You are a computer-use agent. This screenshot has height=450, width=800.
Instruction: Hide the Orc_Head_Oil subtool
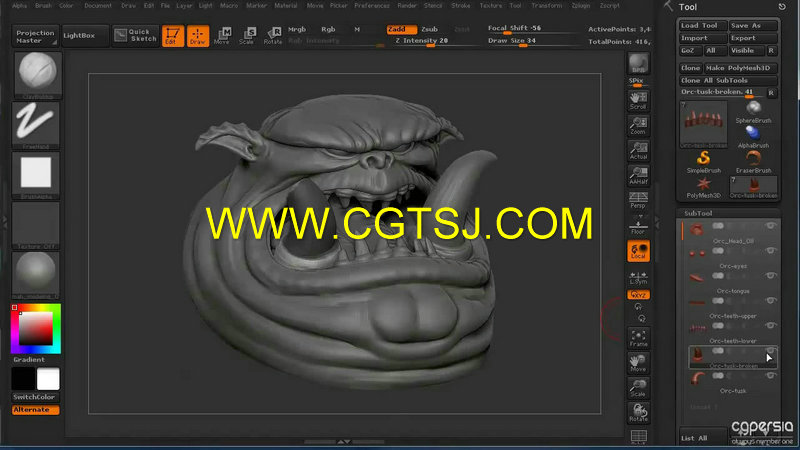[770, 226]
